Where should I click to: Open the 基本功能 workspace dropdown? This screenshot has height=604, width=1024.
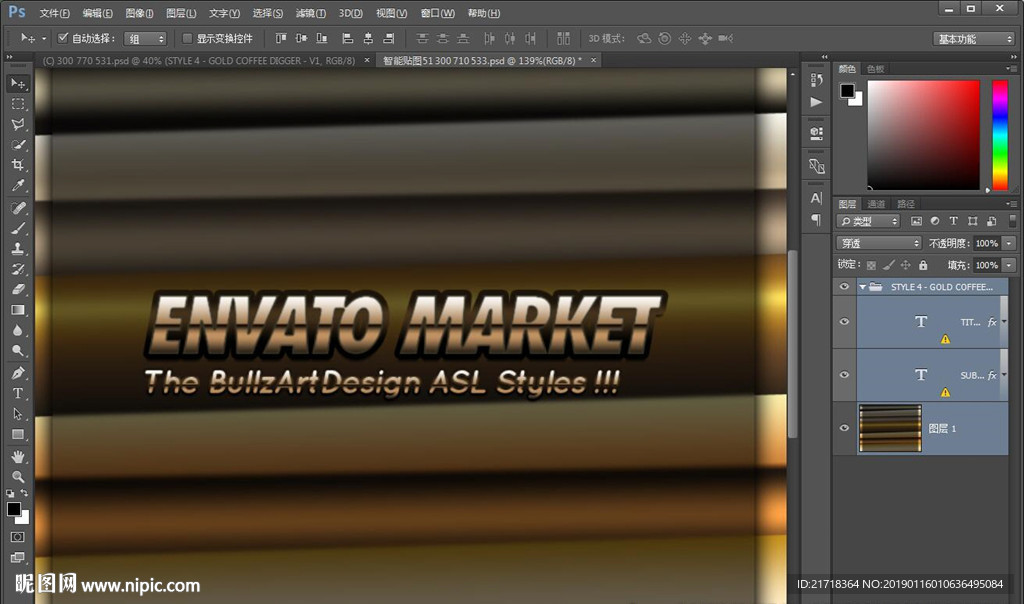[x=974, y=39]
